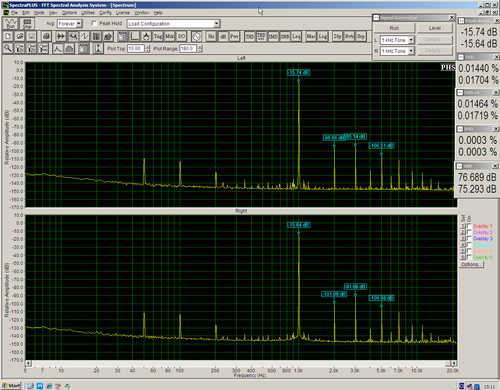Decrease Plot Top with the down arrow

point(148,51)
